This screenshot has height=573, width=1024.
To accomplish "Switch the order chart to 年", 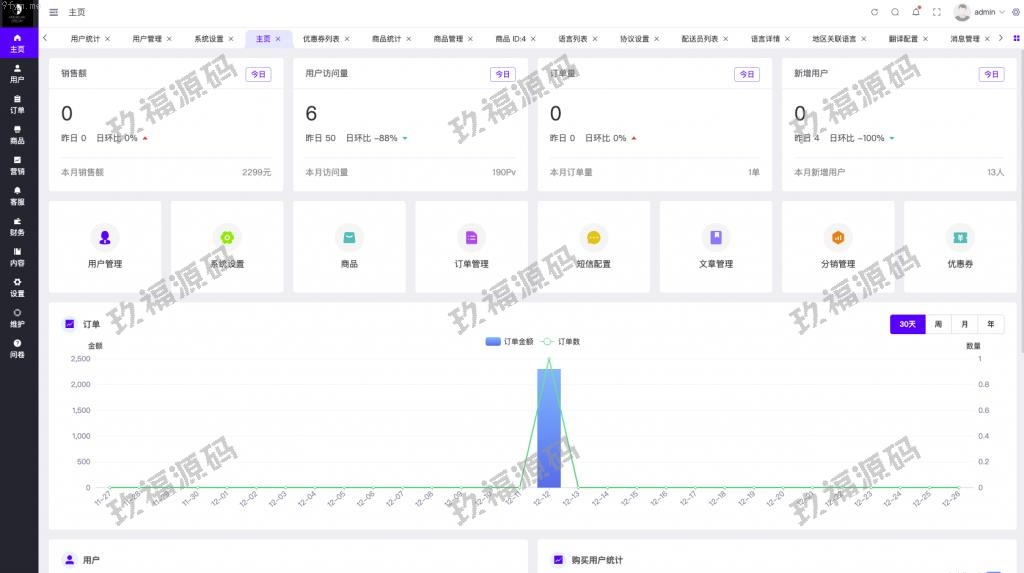I will pos(991,324).
